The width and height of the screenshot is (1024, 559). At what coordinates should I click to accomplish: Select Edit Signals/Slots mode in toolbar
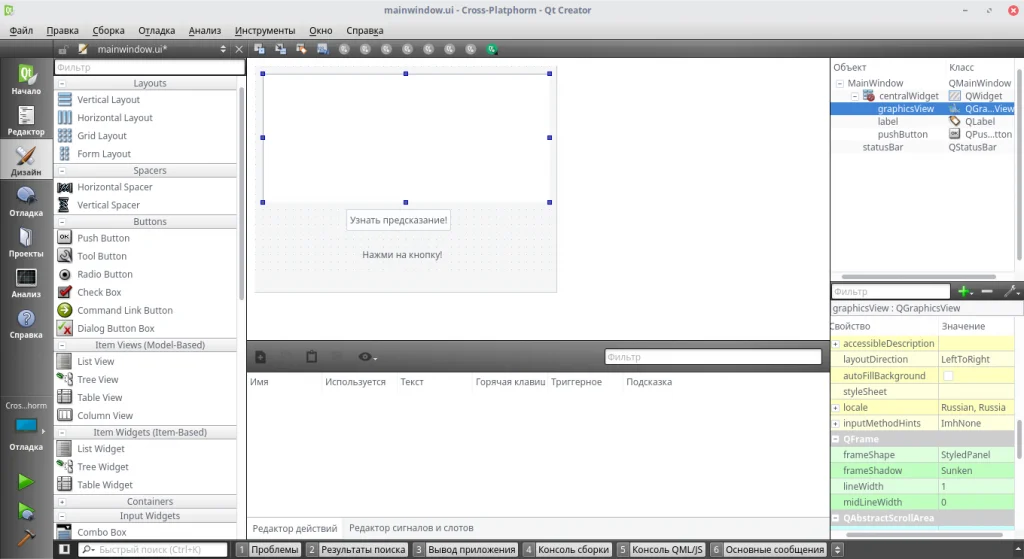coord(280,49)
